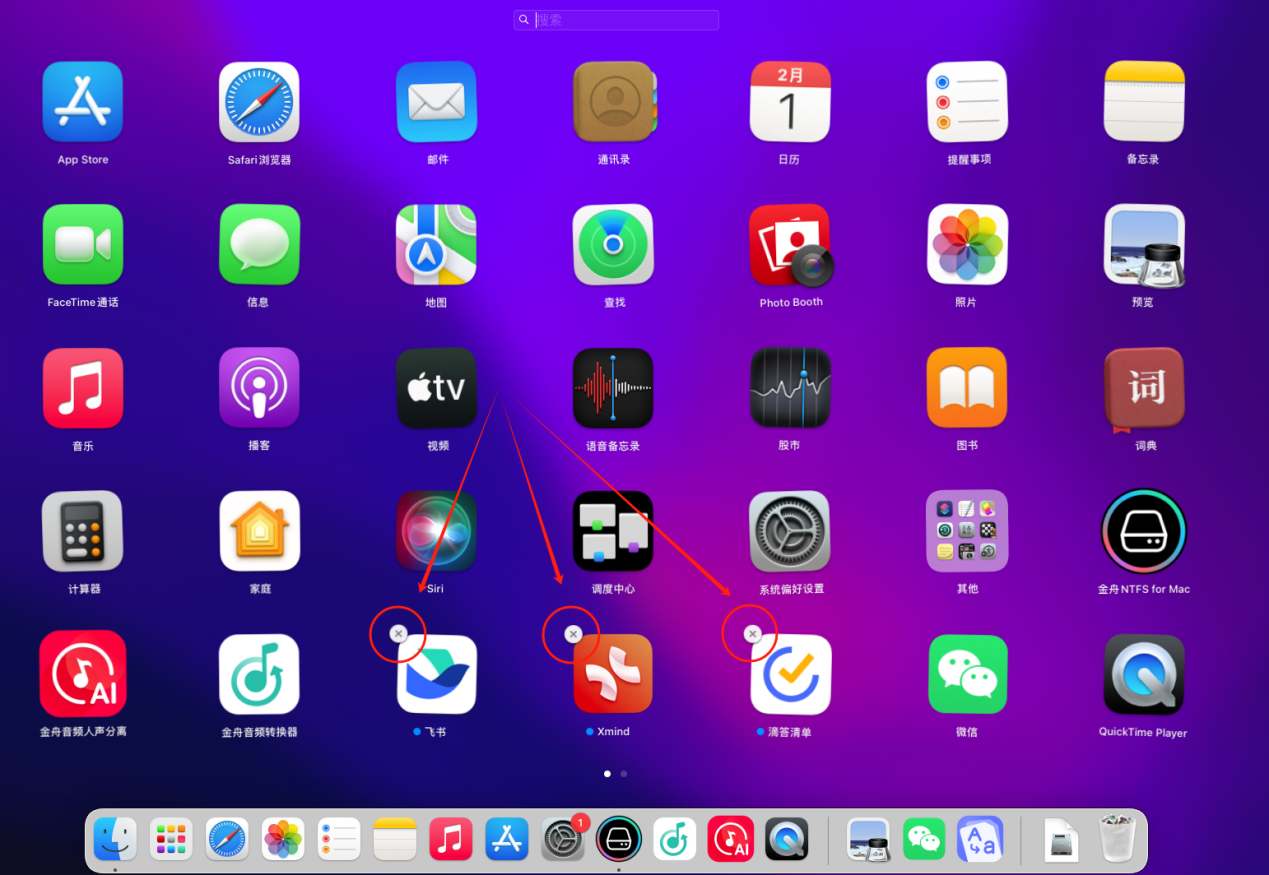The height and width of the screenshot is (875, 1269).
Task: Open Notes from the Dock
Action: click(x=395, y=839)
